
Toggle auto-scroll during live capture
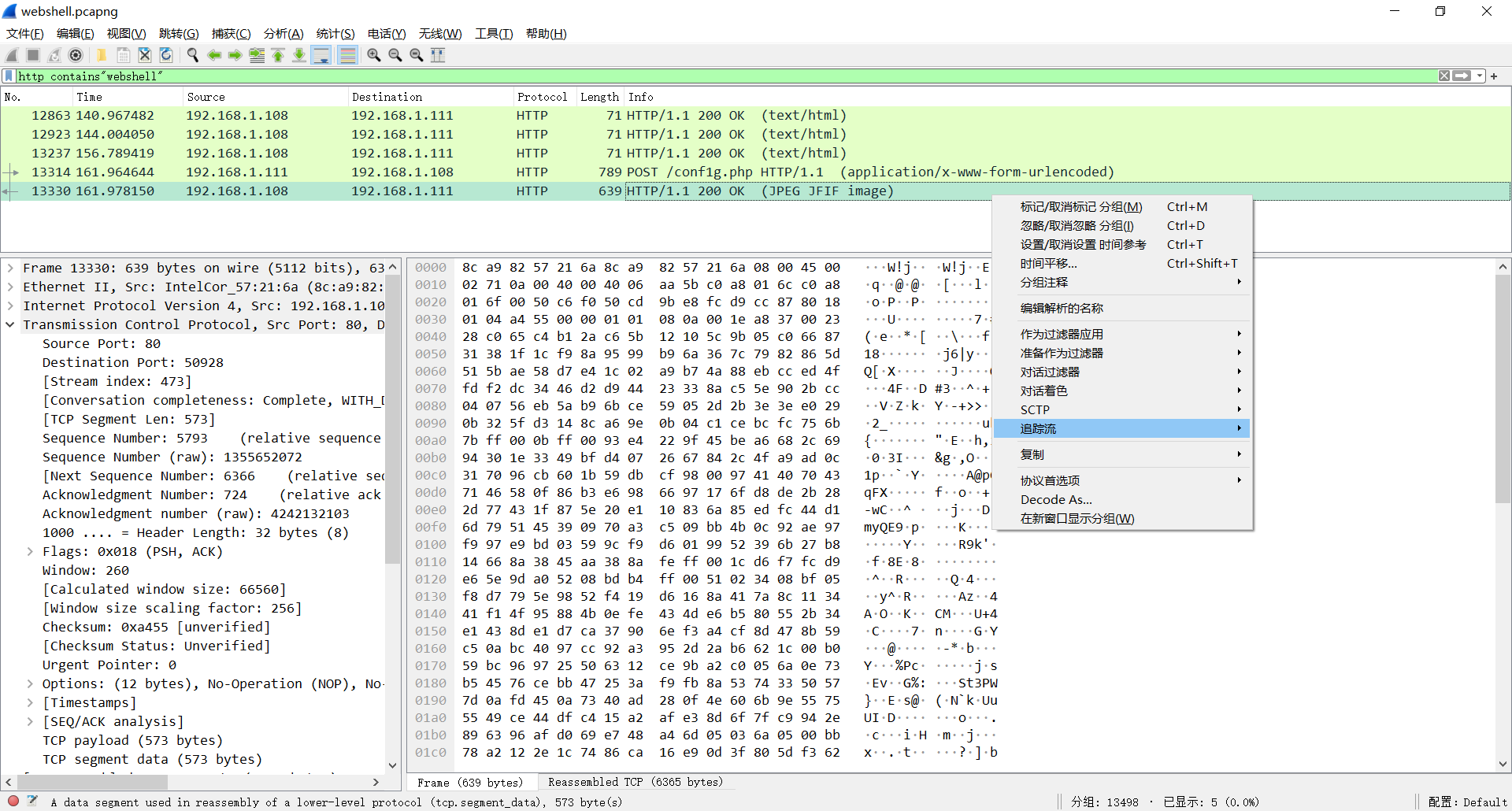pyautogui.click(x=321, y=55)
